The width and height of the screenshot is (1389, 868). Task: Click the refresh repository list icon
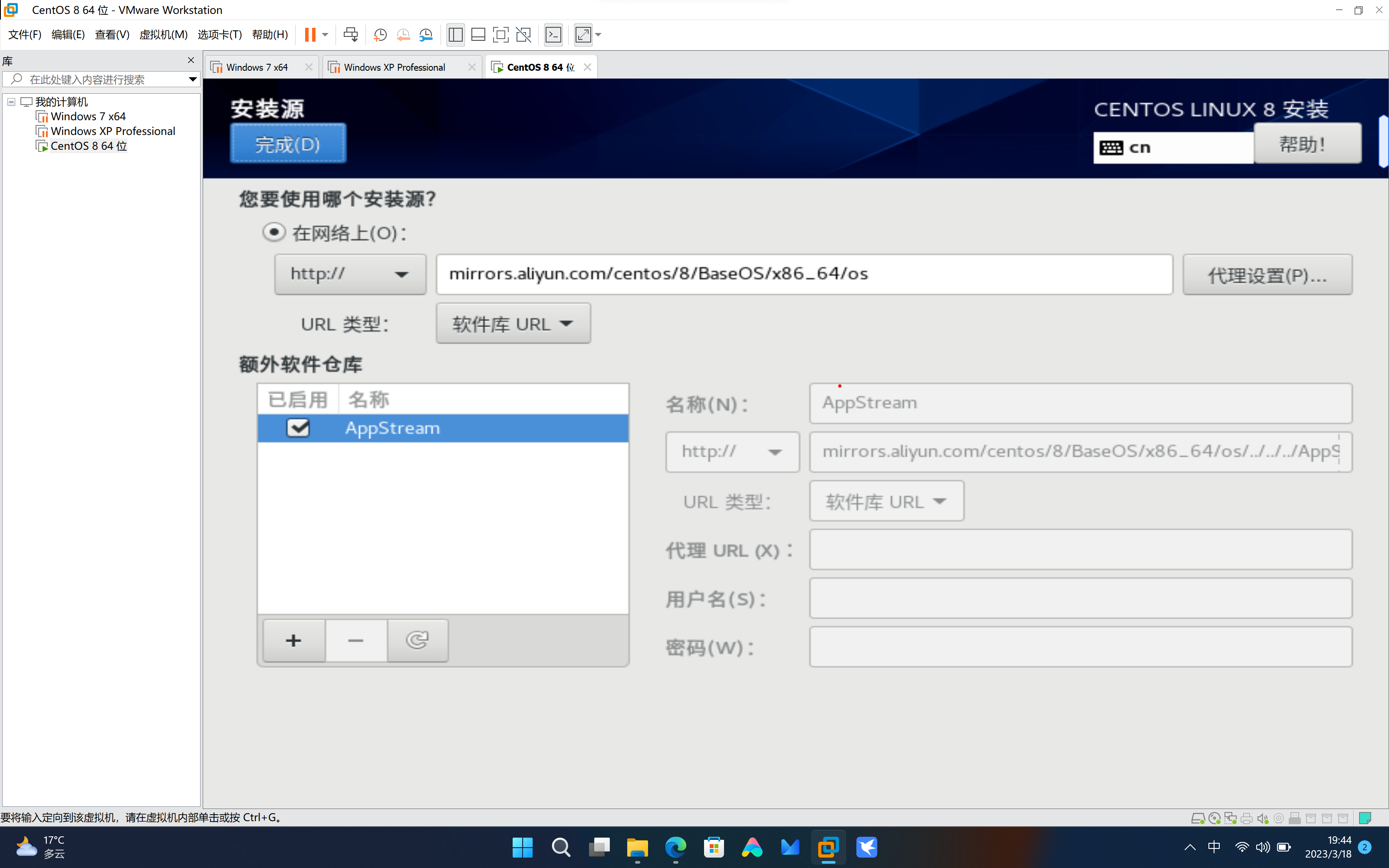(x=417, y=641)
